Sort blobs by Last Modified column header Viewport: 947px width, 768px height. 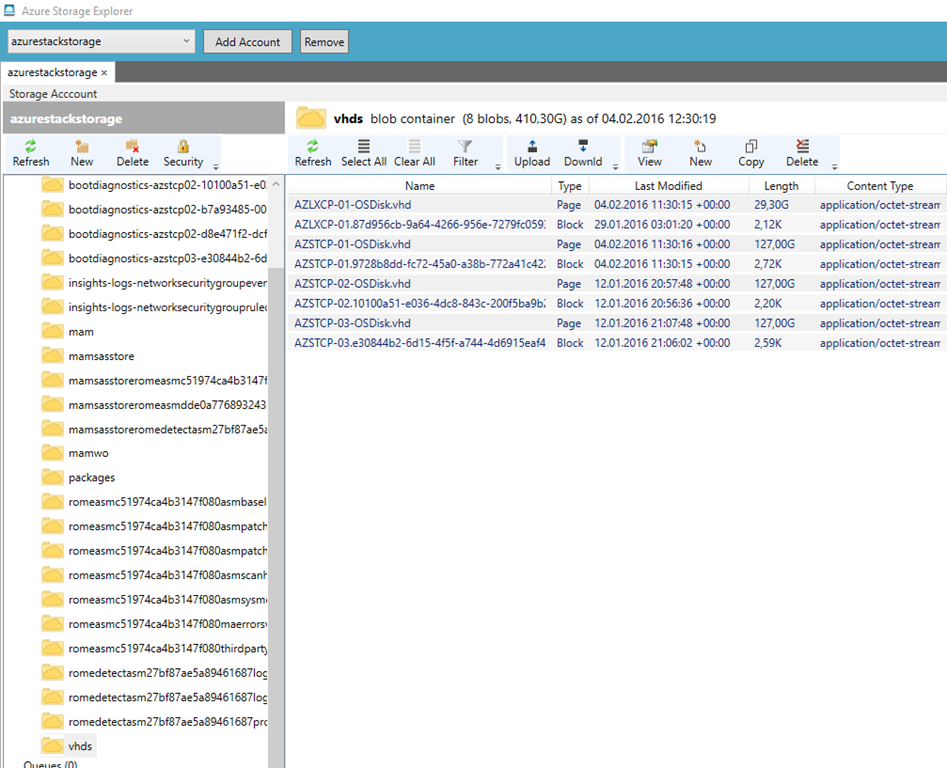(x=668, y=186)
